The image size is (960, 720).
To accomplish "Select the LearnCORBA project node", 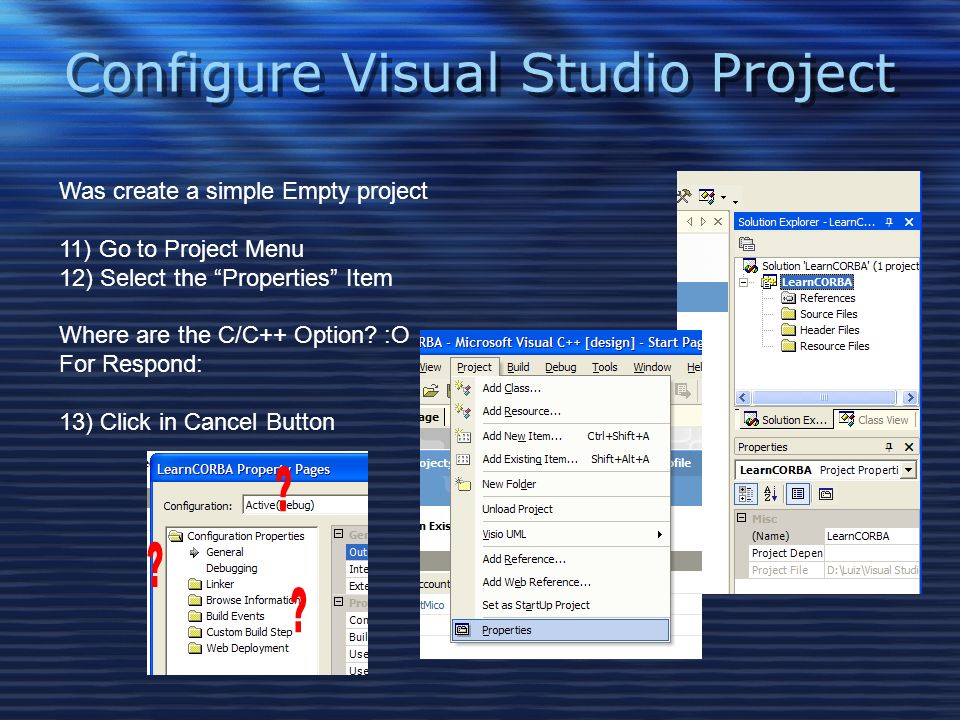I will [817, 282].
